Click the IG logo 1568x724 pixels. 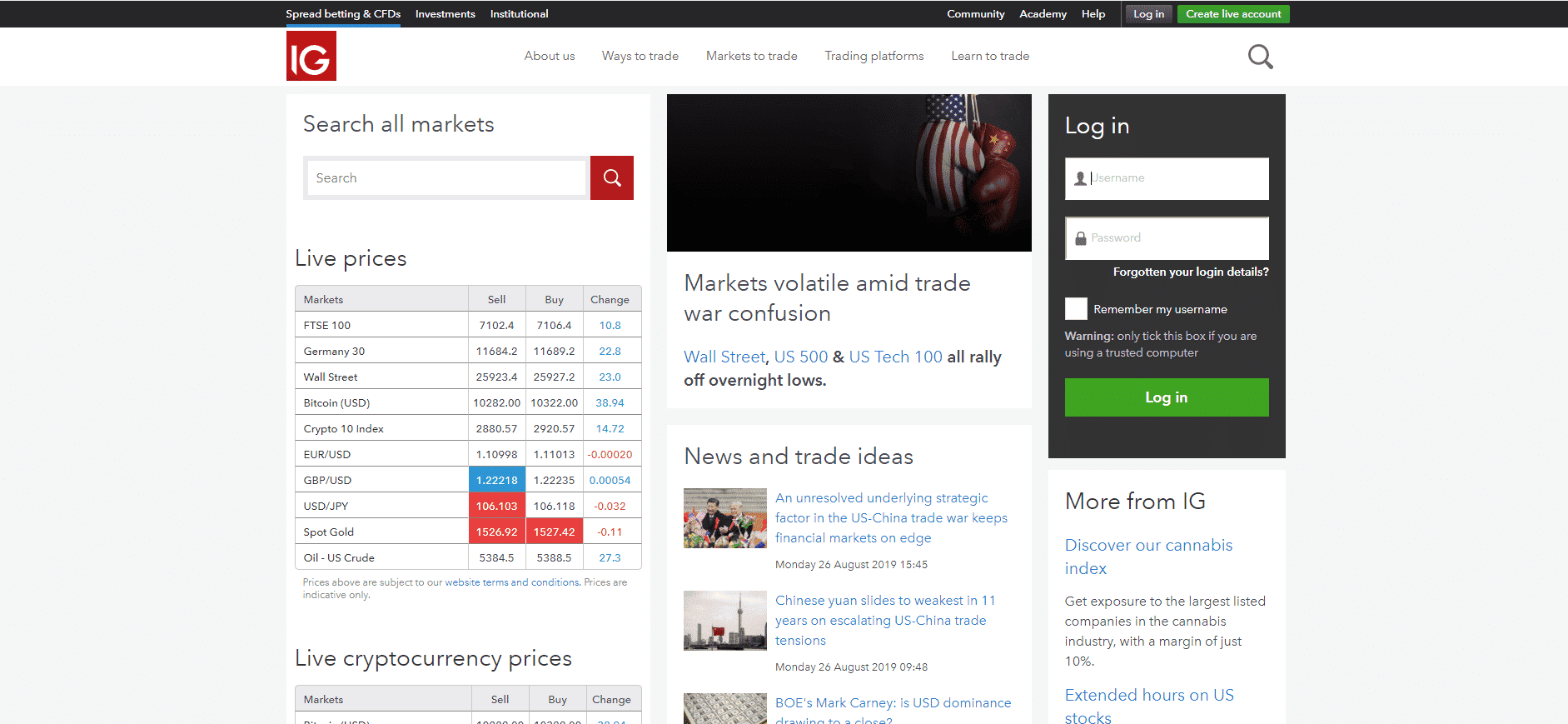coord(311,56)
